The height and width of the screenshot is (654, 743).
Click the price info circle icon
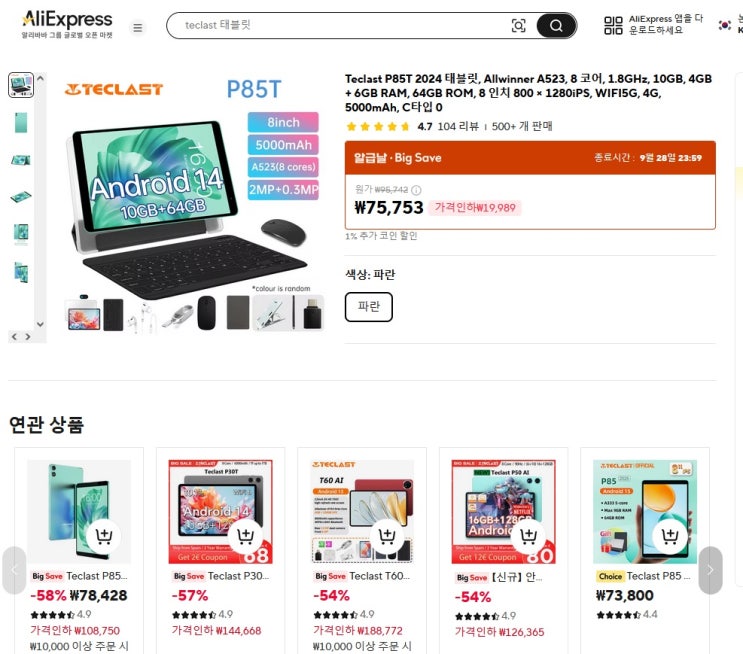tap(416, 190)
